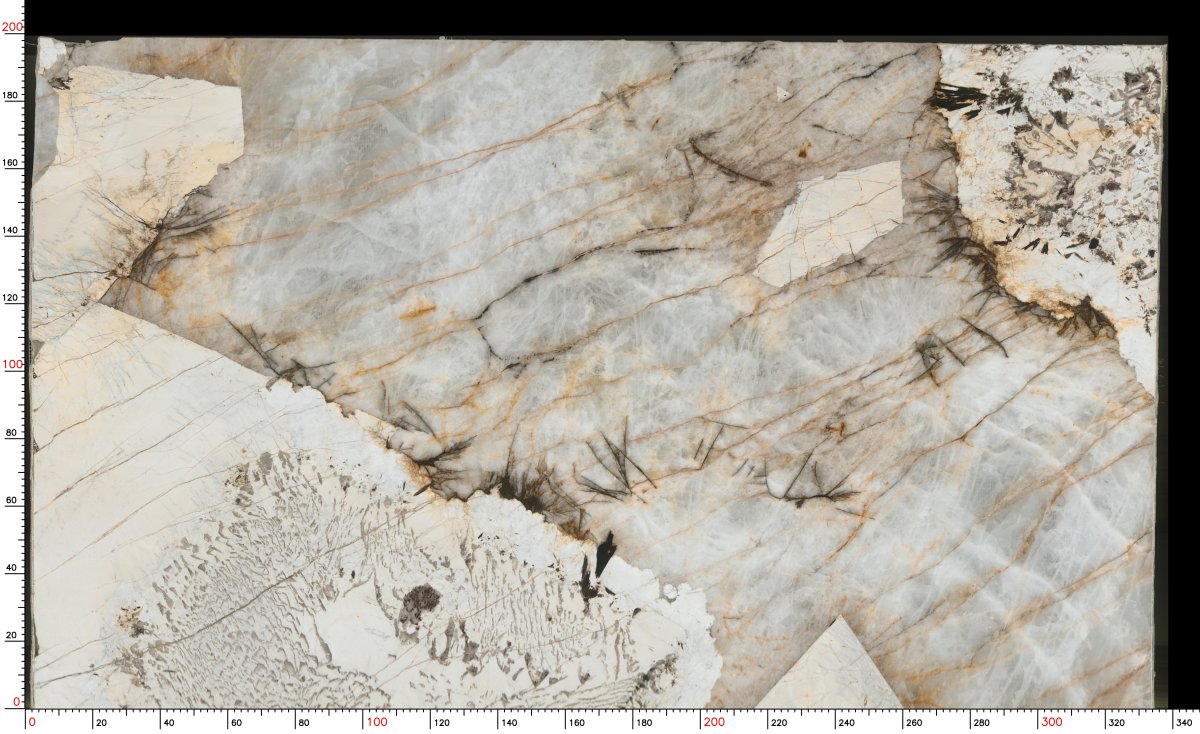This screenshot has height=734, width=1200.
Task: Click the 180 mark on horizontal ruler
Action: 645,722
